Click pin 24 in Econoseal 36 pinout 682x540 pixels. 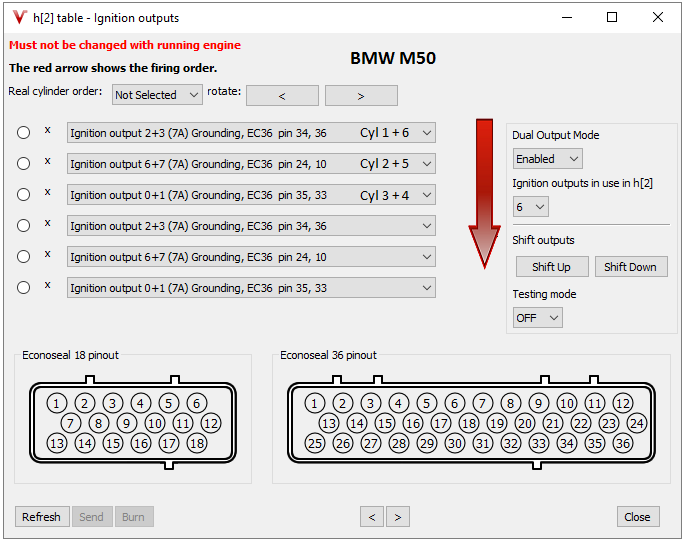pyautogui.click(x=636, y=423)
